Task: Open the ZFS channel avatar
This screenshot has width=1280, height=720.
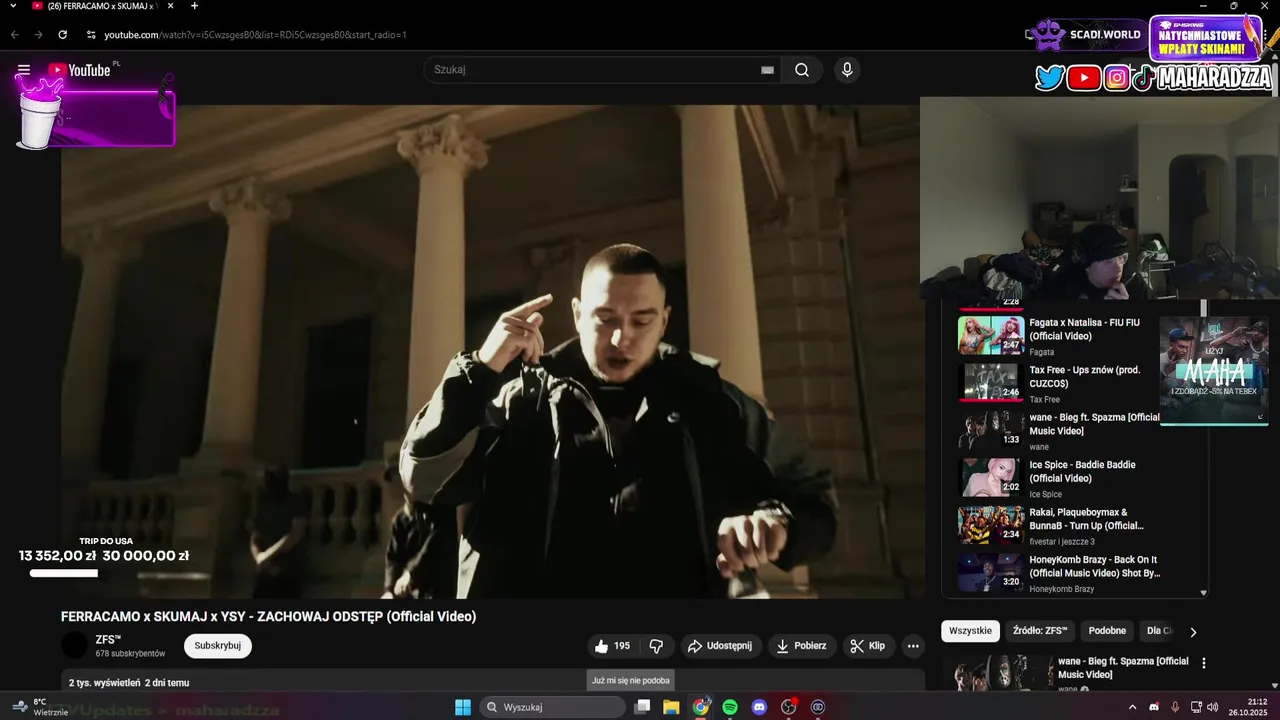Action: tap(74, 646)
